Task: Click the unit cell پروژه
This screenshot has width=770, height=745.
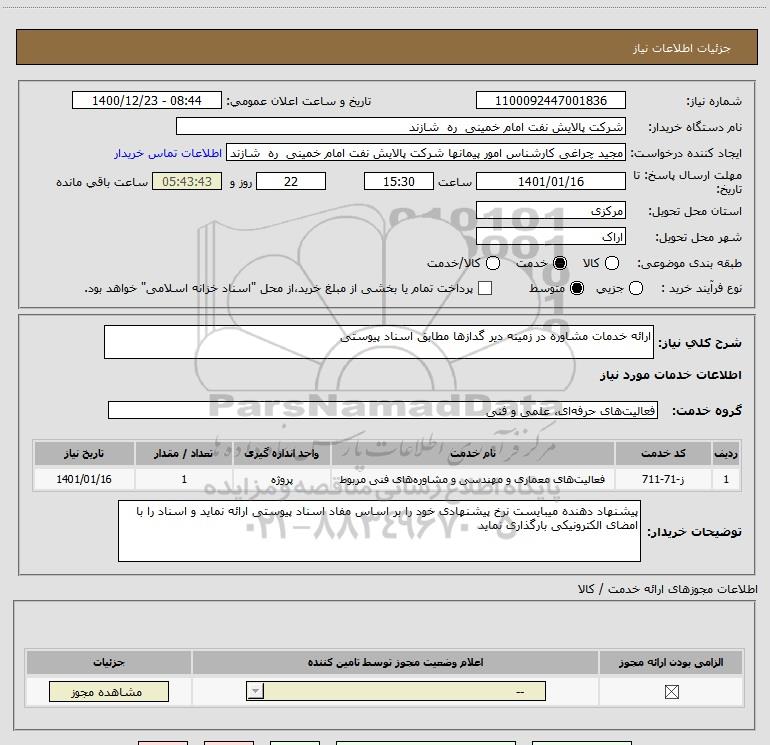Action: pyautogui.click(x=282, y=479)
